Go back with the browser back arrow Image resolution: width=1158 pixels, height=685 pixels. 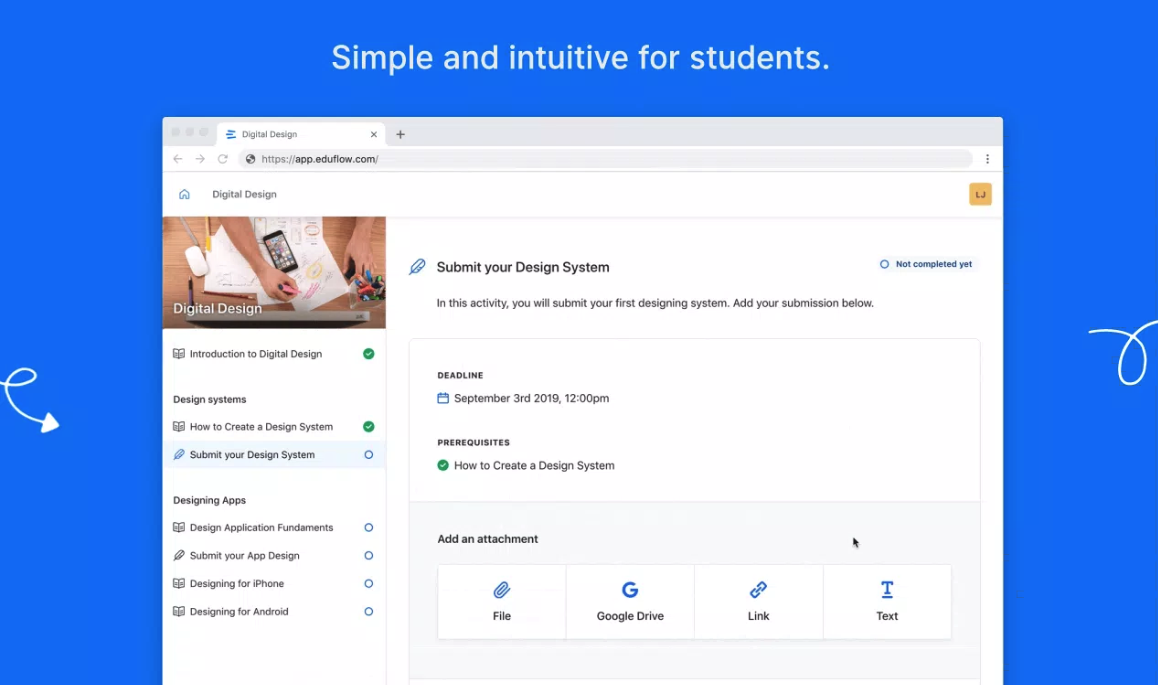point(178,159)
